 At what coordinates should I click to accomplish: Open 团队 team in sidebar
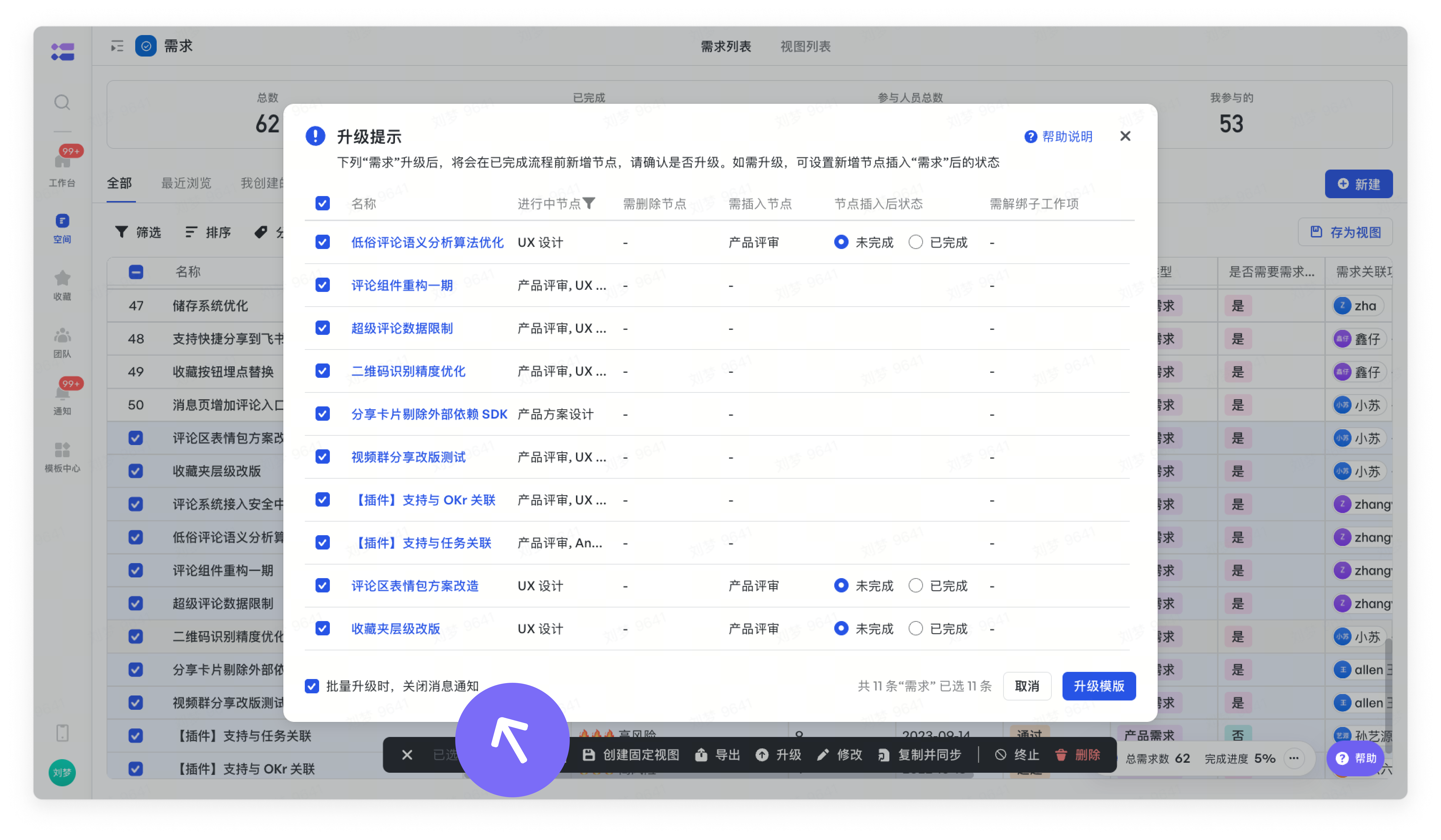62,342
